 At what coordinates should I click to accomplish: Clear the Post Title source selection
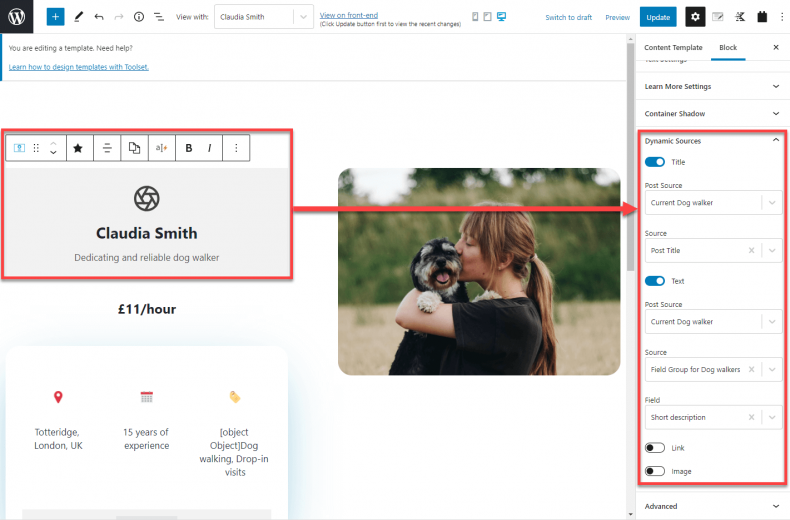[751, 250]
